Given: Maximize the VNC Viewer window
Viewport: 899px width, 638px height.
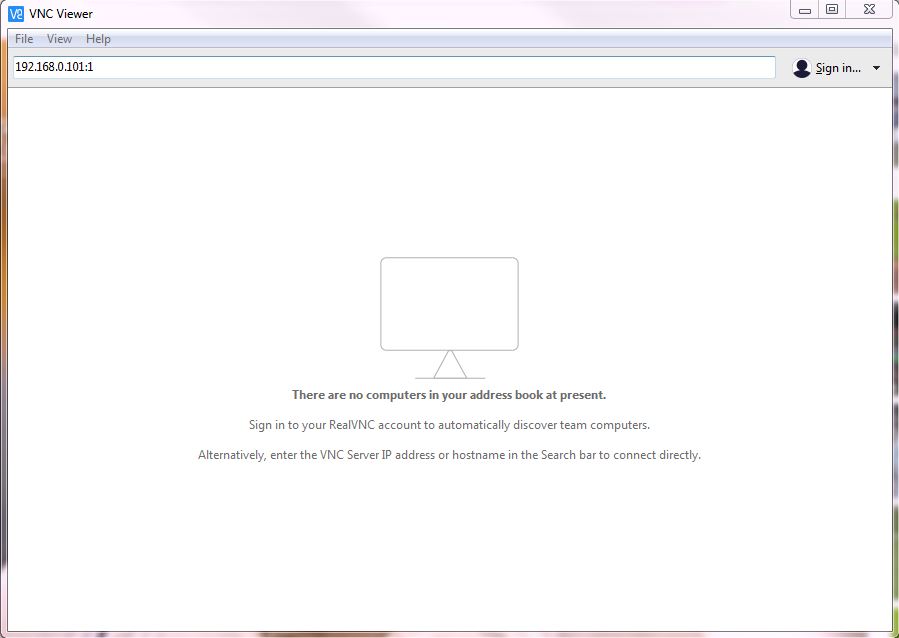Looking at the screenshot, I should tap(832, 10).
